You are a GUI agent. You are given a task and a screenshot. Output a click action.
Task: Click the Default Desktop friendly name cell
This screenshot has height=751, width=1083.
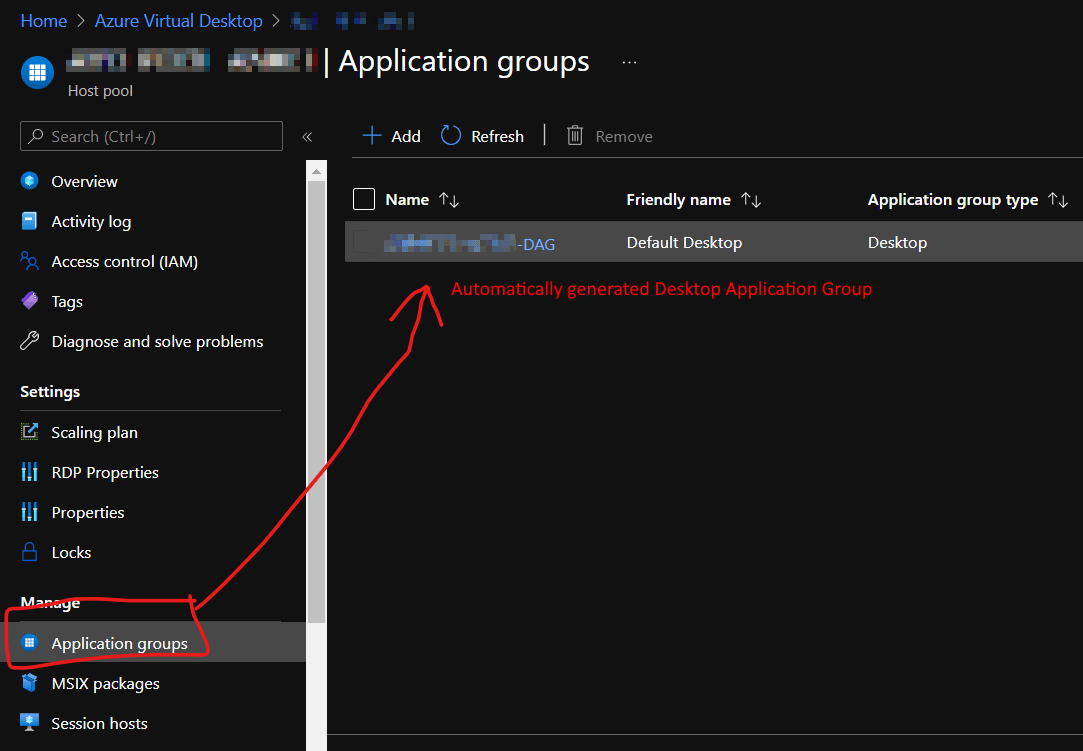coord(684,243)
